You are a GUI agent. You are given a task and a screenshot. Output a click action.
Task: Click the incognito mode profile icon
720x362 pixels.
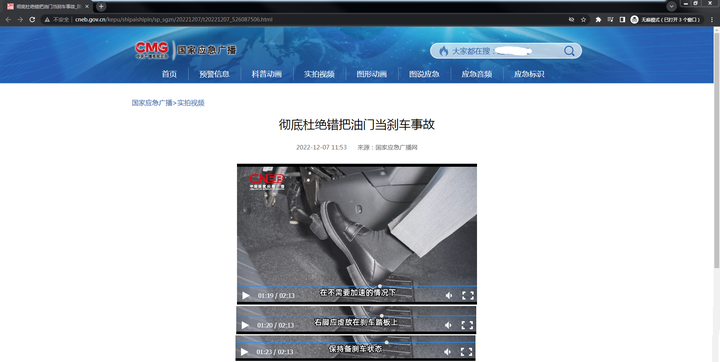pyautogui.click(x=634, y=20)
